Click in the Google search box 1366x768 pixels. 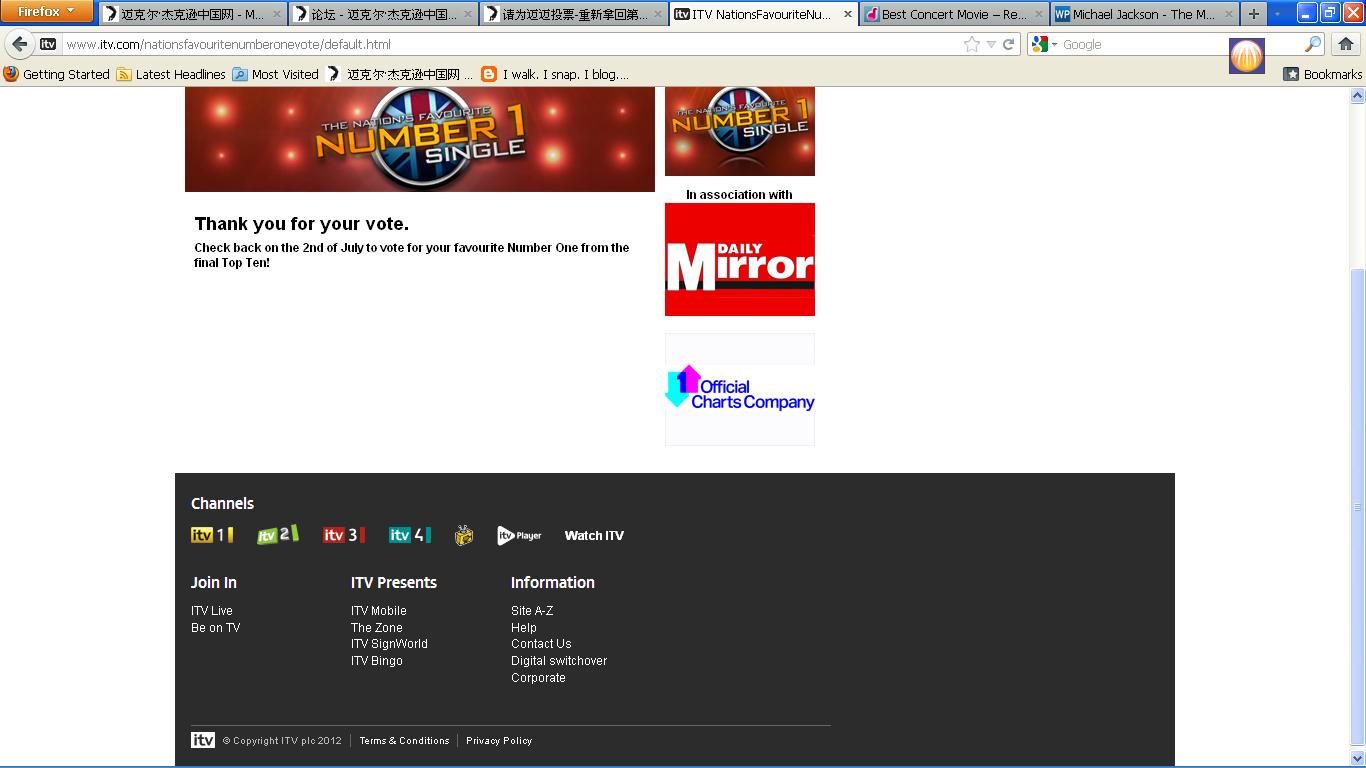1175,44
